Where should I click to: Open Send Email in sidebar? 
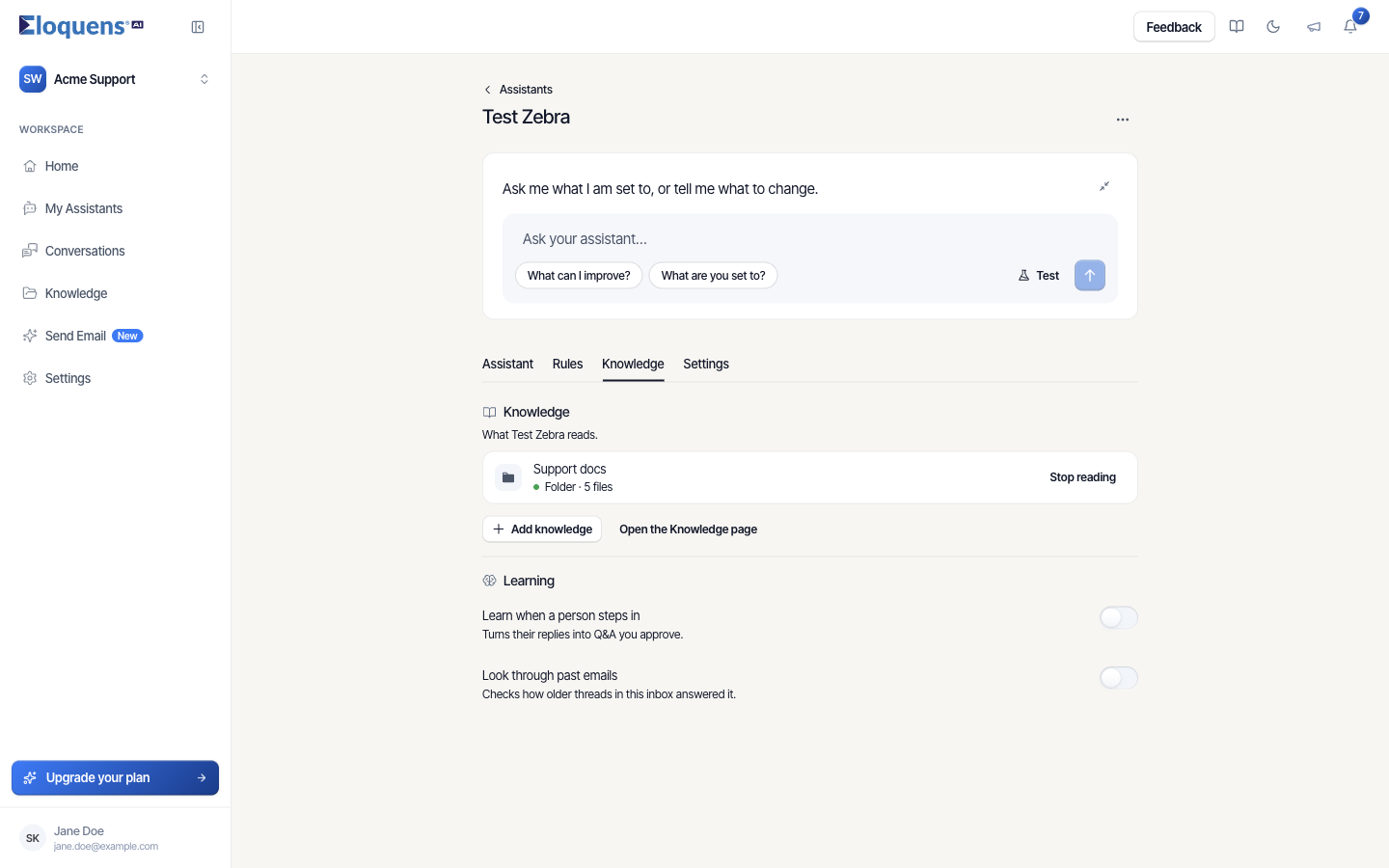116,336
